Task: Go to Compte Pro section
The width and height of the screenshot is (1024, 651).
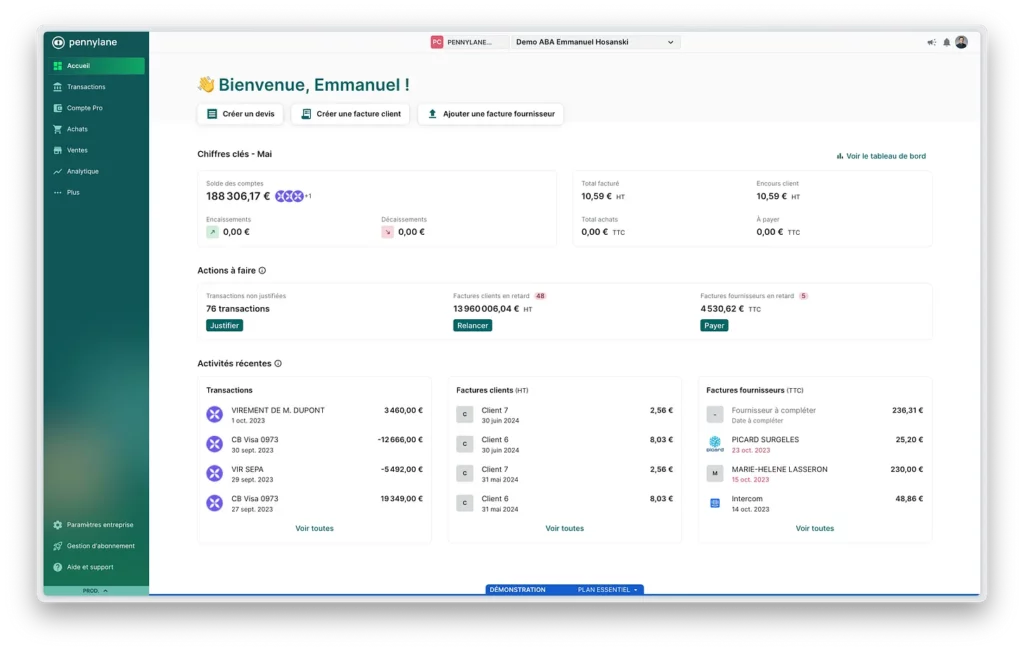Action: (x=96, y=108)
